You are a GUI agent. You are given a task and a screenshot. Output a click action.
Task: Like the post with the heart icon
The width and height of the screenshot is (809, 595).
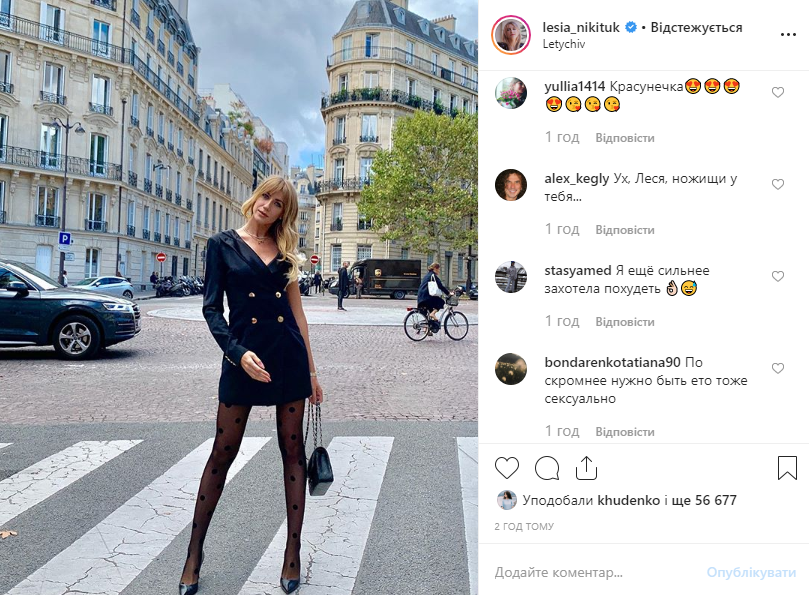[x=507, y=468]
